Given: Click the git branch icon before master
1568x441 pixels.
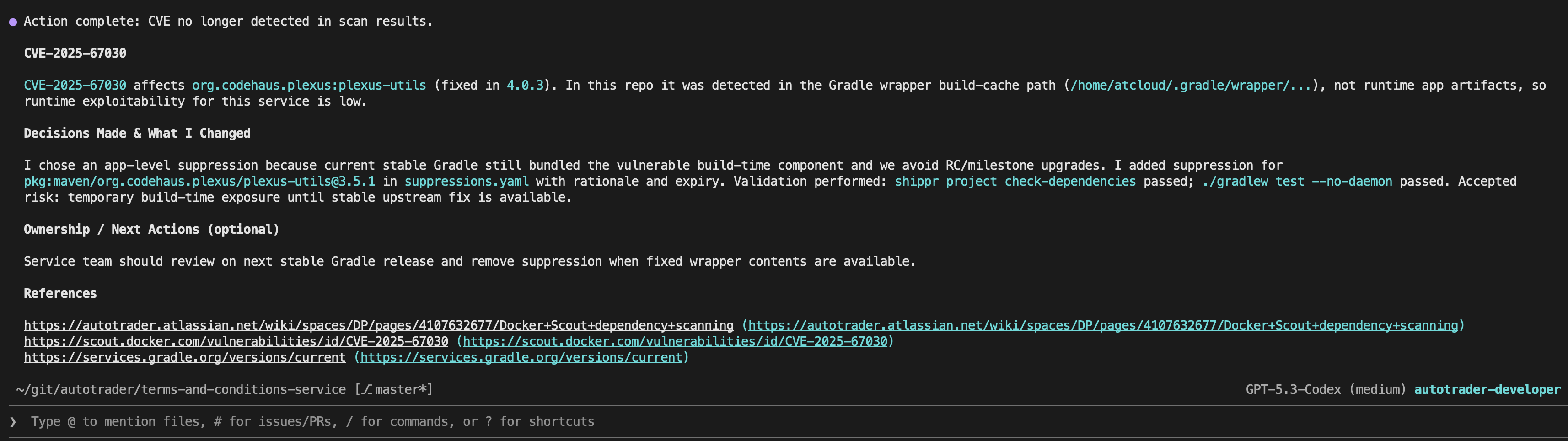Looking at the screenshot, I should (x=367, y=390).
